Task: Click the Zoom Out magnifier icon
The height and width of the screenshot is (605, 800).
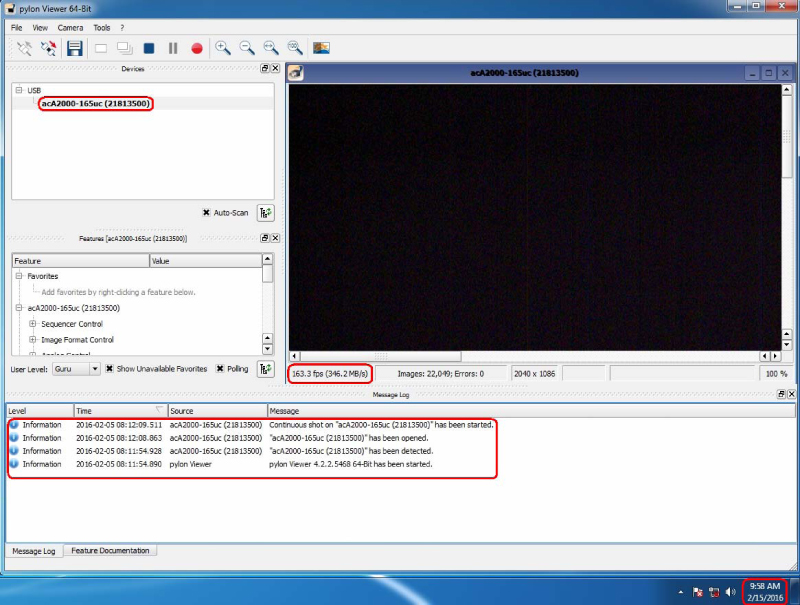Action: tap(247, 48)
